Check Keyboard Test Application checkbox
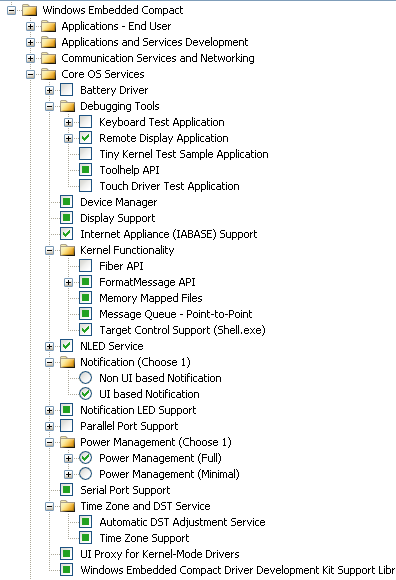The width and height of the screenshot is (396, 580). coord(85,122)
